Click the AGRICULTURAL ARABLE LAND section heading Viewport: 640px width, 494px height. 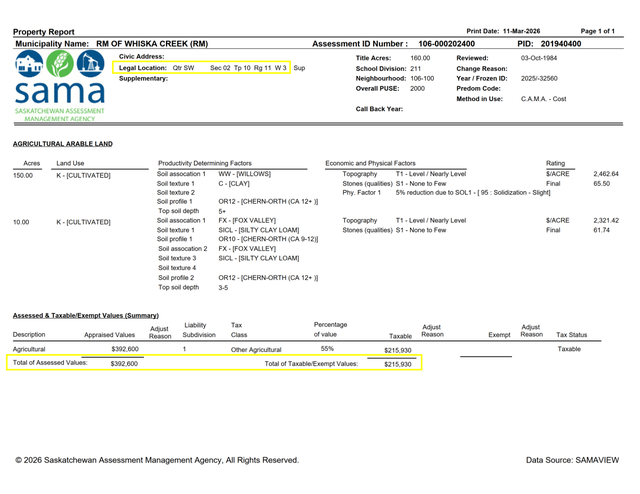coord(62,144)
